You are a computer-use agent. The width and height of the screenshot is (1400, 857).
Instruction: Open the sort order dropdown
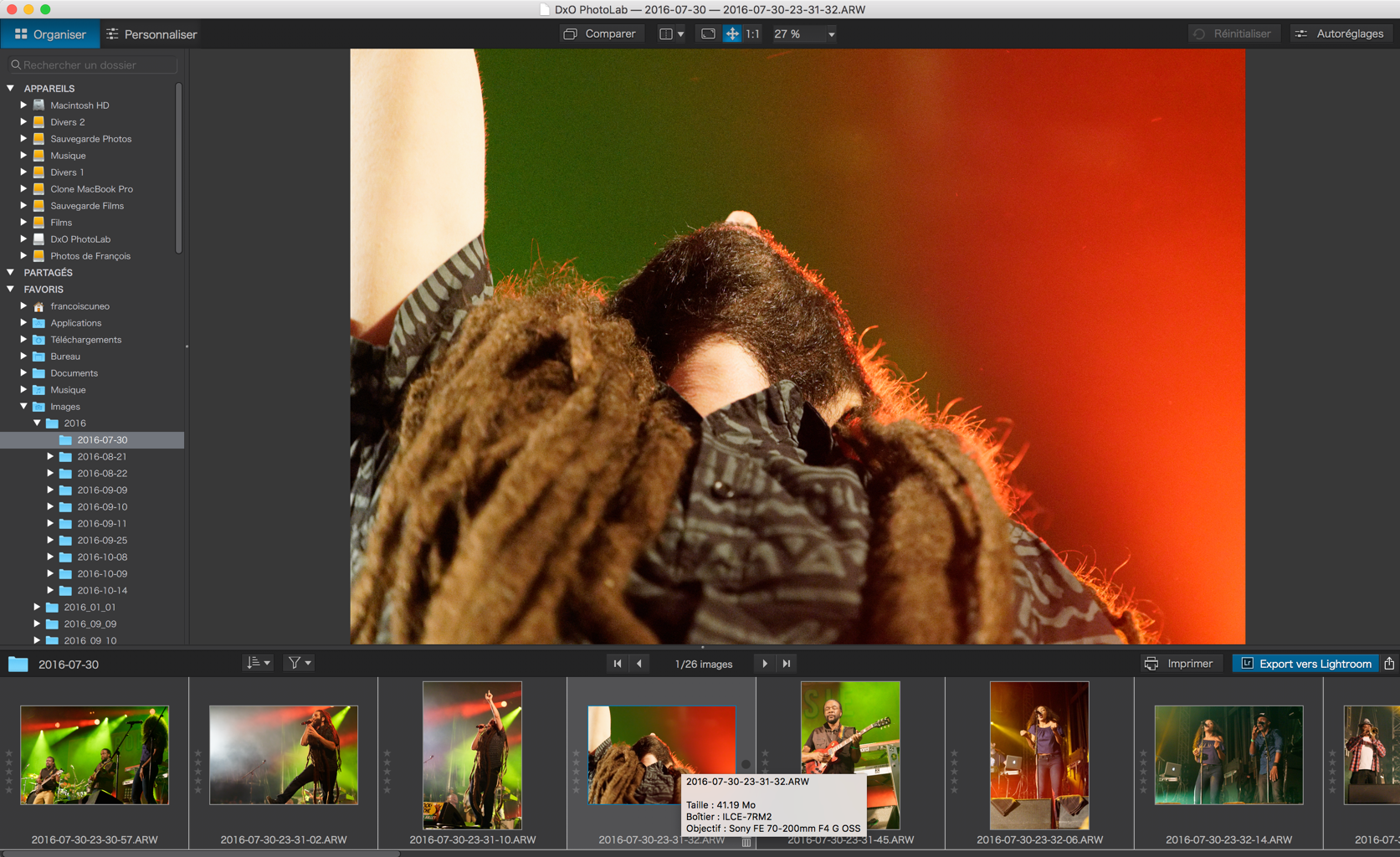pos(258,663)
